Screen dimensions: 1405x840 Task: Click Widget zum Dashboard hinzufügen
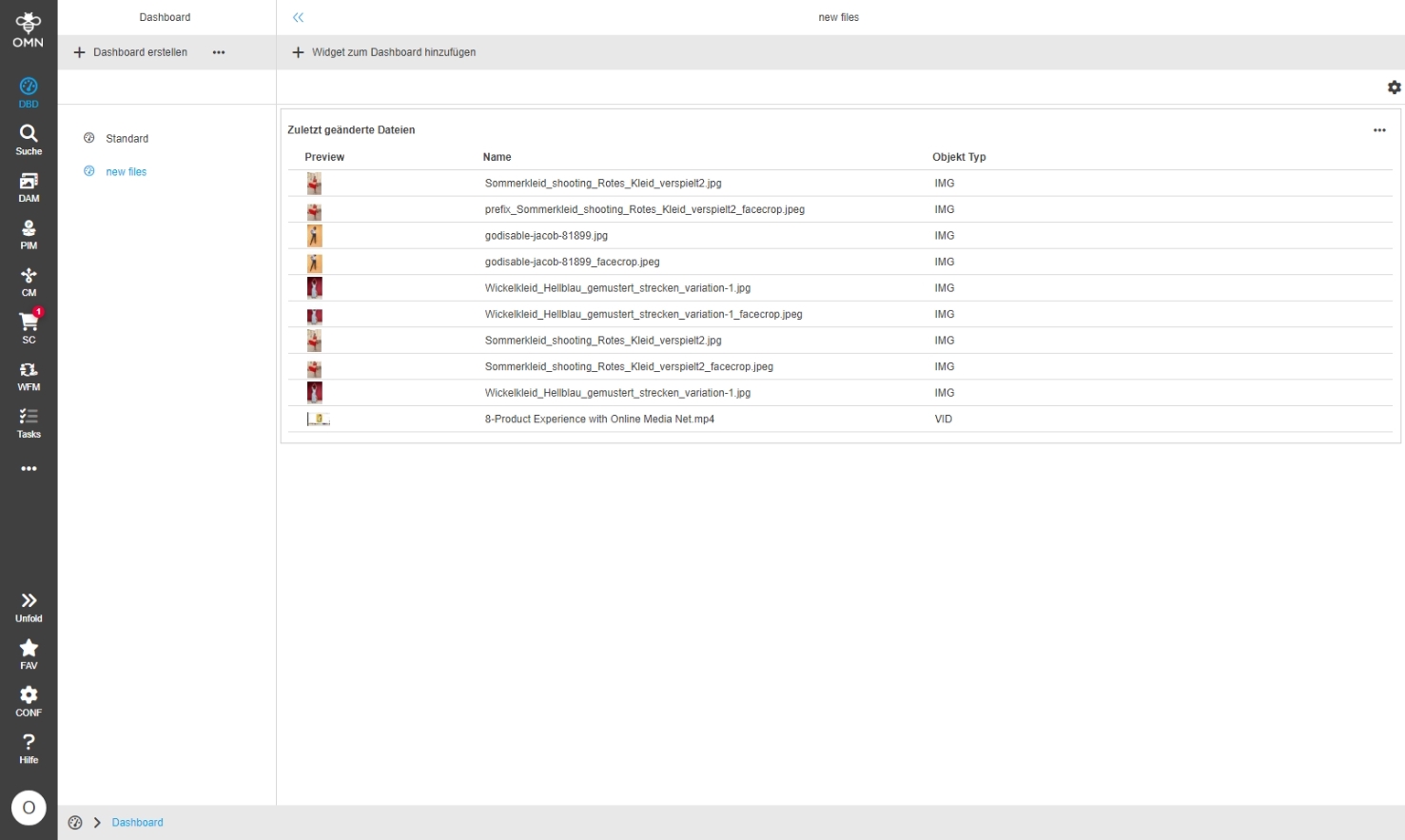click(383, 52)
